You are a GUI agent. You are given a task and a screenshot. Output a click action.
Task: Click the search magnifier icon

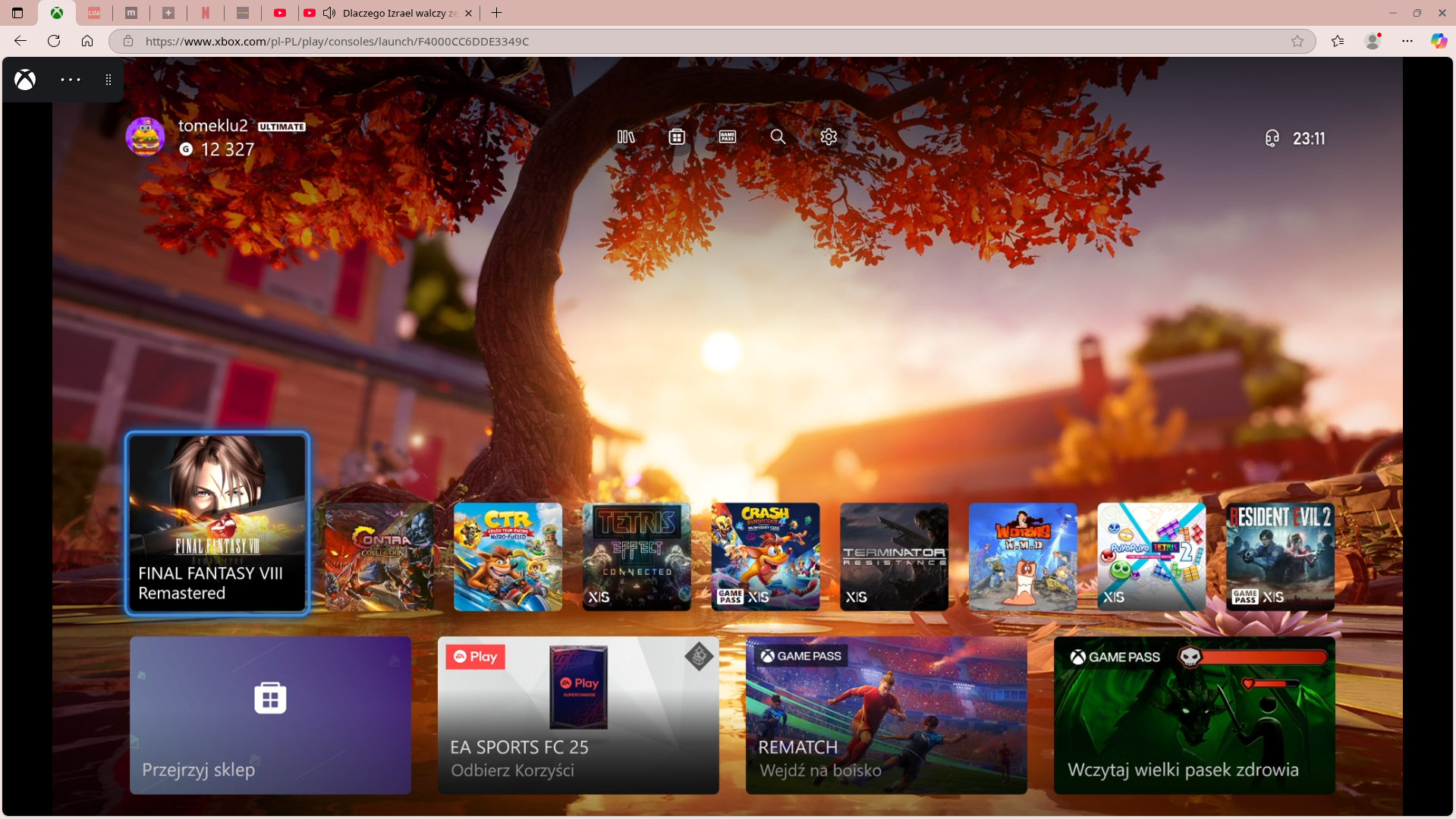tap(778, 137)
